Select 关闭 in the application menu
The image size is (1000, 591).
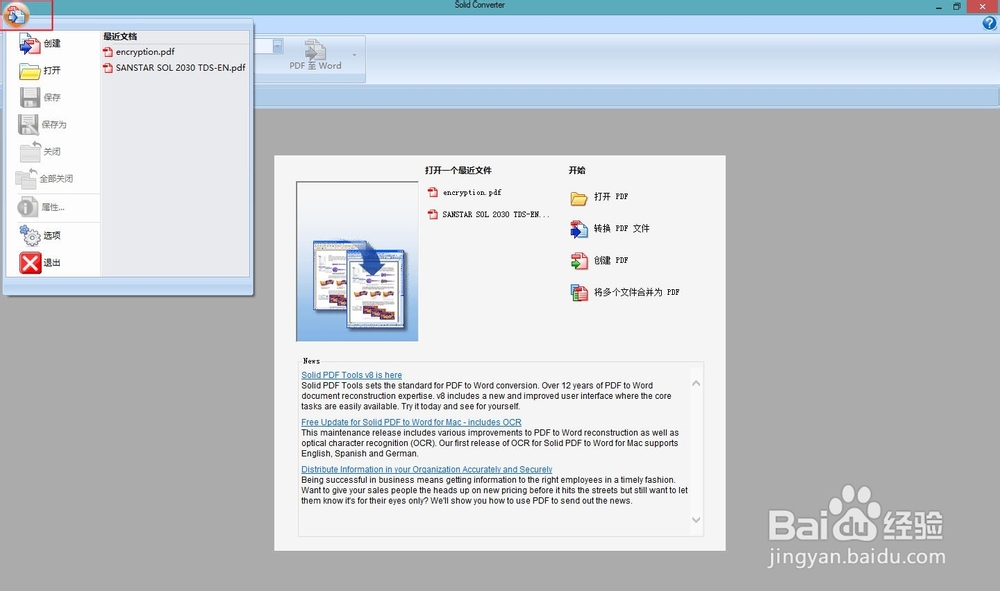(53, 152)
